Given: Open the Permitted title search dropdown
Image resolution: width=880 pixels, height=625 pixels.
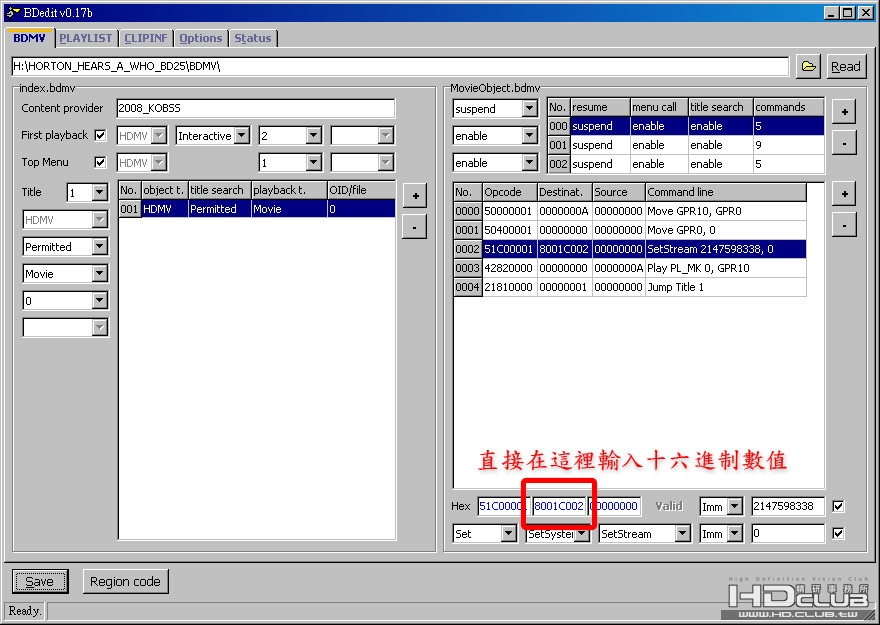Looking at the screenshot, I should 99,246.
